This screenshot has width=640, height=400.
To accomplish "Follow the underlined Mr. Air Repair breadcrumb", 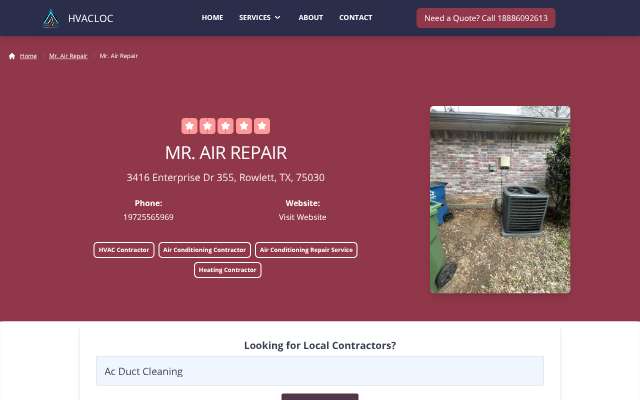I will tap(68, 56).
